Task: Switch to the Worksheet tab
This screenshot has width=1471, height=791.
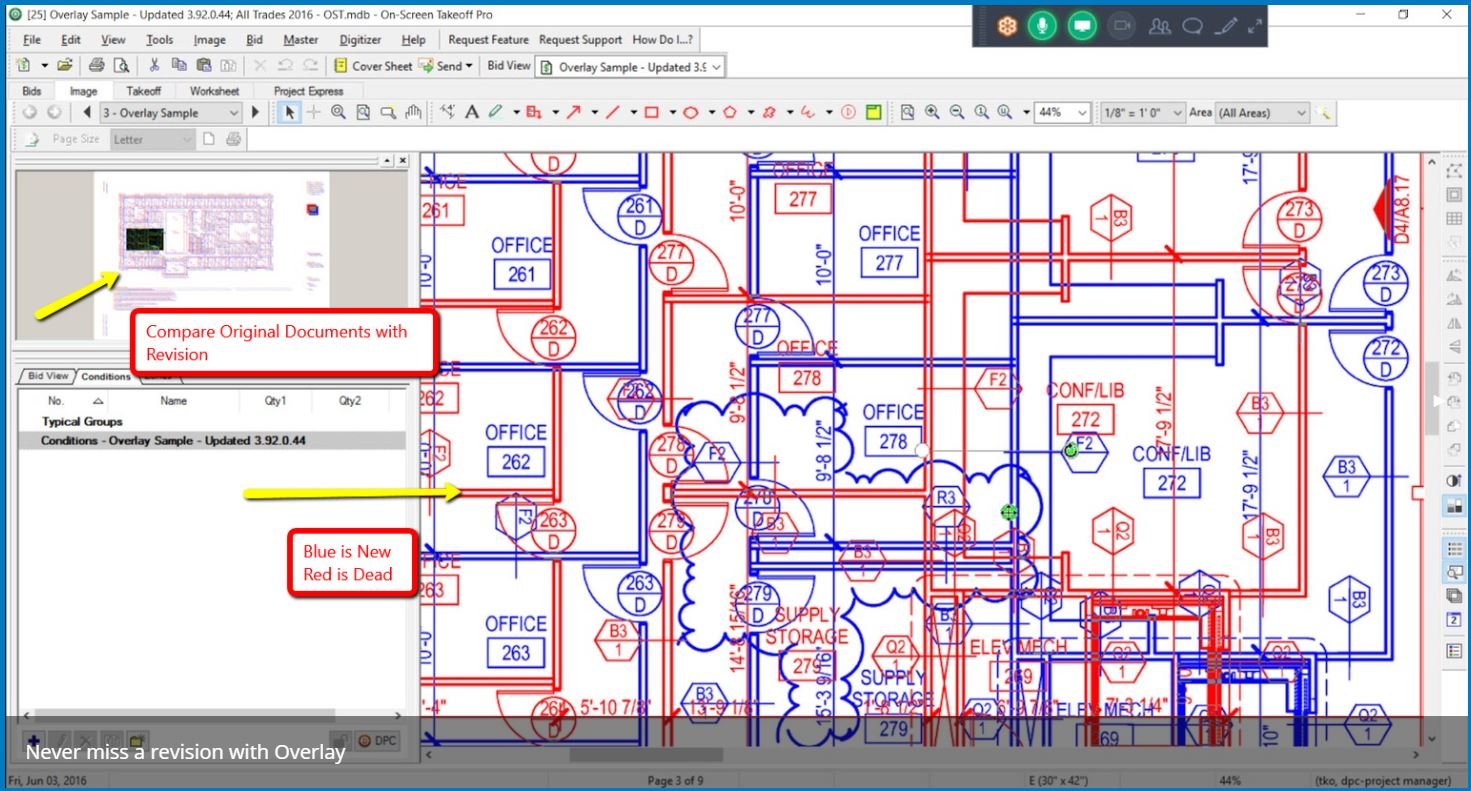Action: 214,91
